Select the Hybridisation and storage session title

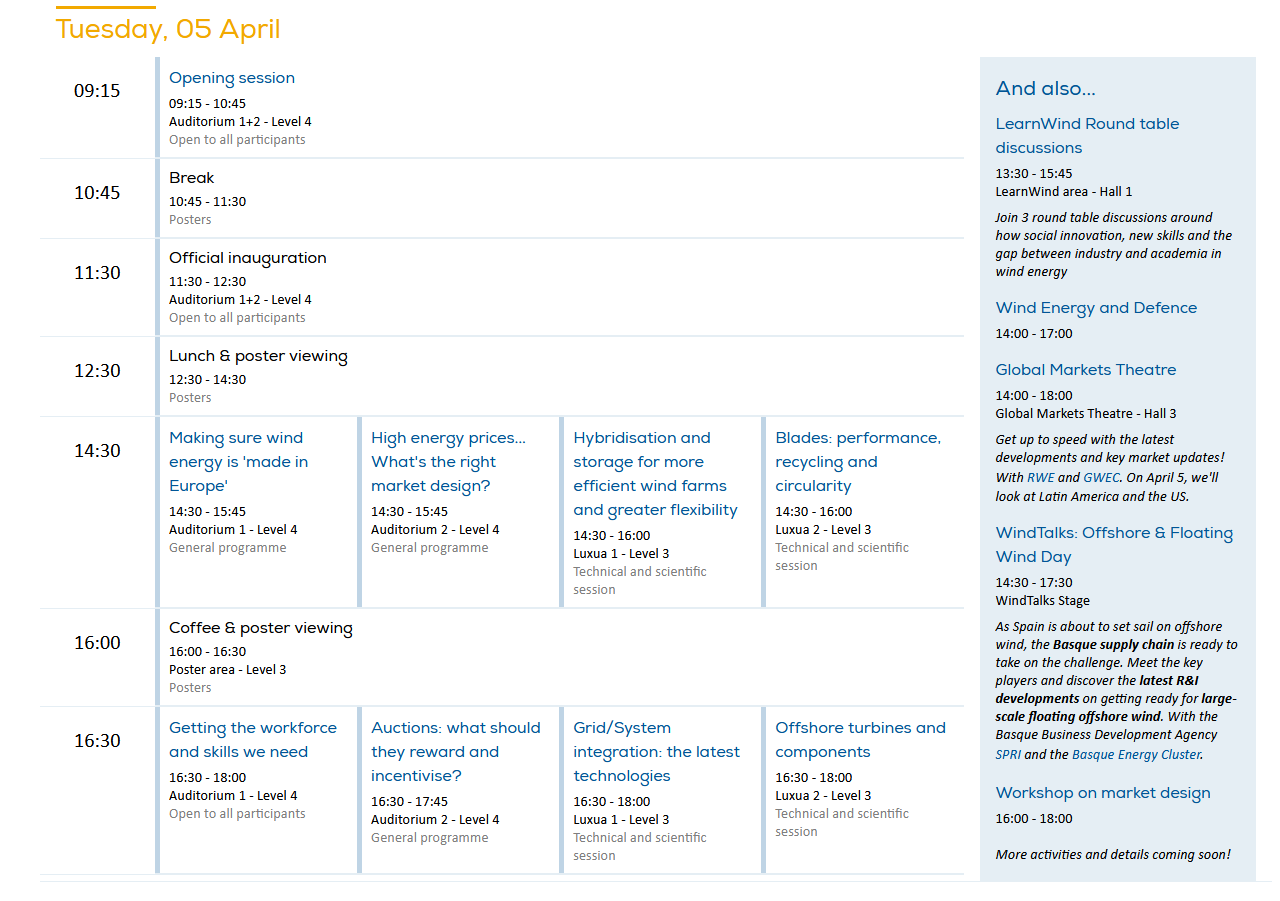point(655,474)
